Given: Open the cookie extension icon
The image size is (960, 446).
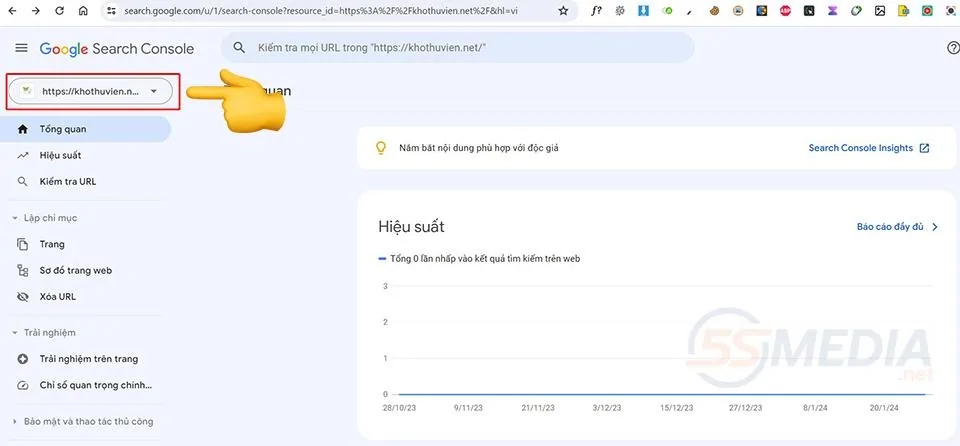Looking at the screenshot, I should click(x=714, y=10).
